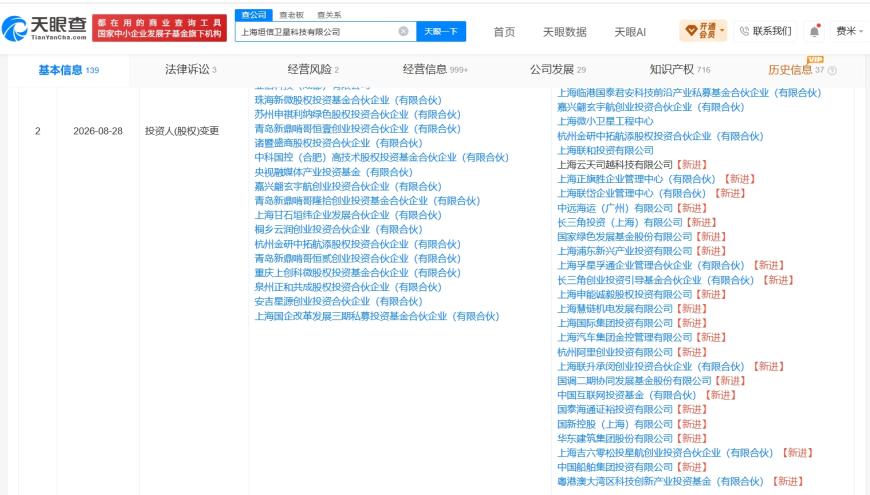Image resolution: width=870 pixels, height=495 pixels.
Task: Open link 国新控股（上海）有限公司
Action: (615, 424)
